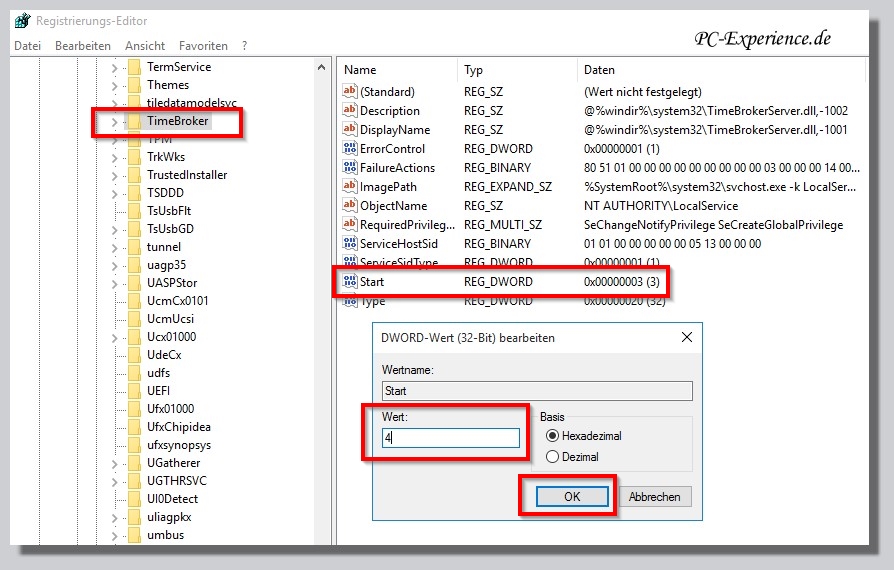Select the Dezimal radio button
The image size is (894, 570).
[x=552, y=457]
